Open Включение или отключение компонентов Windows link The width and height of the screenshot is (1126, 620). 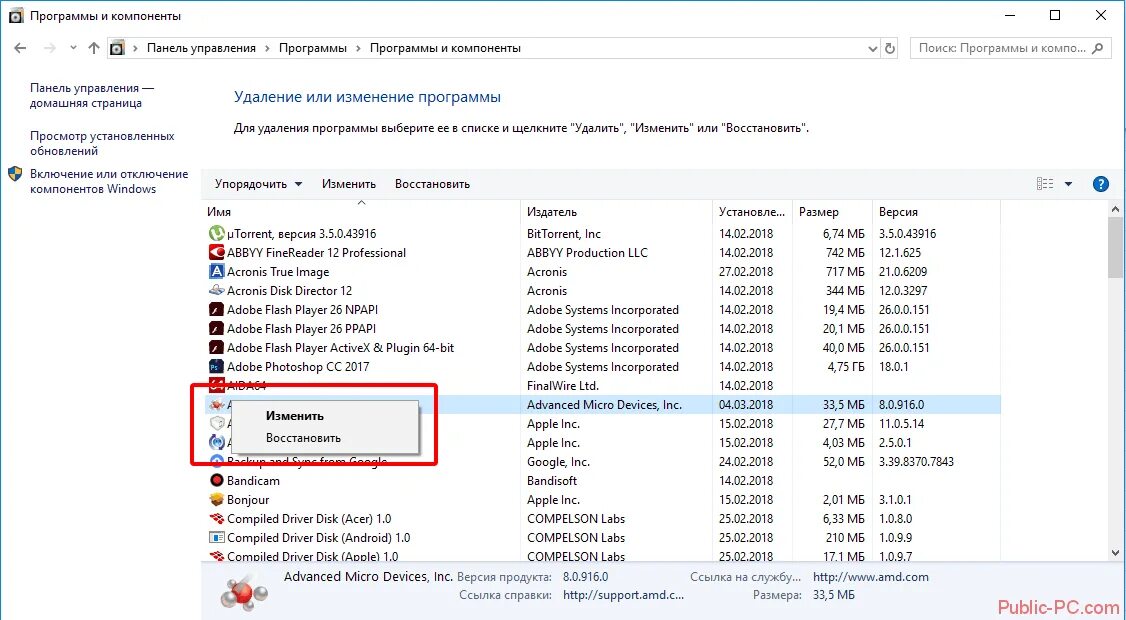click(x=109, y=182)
